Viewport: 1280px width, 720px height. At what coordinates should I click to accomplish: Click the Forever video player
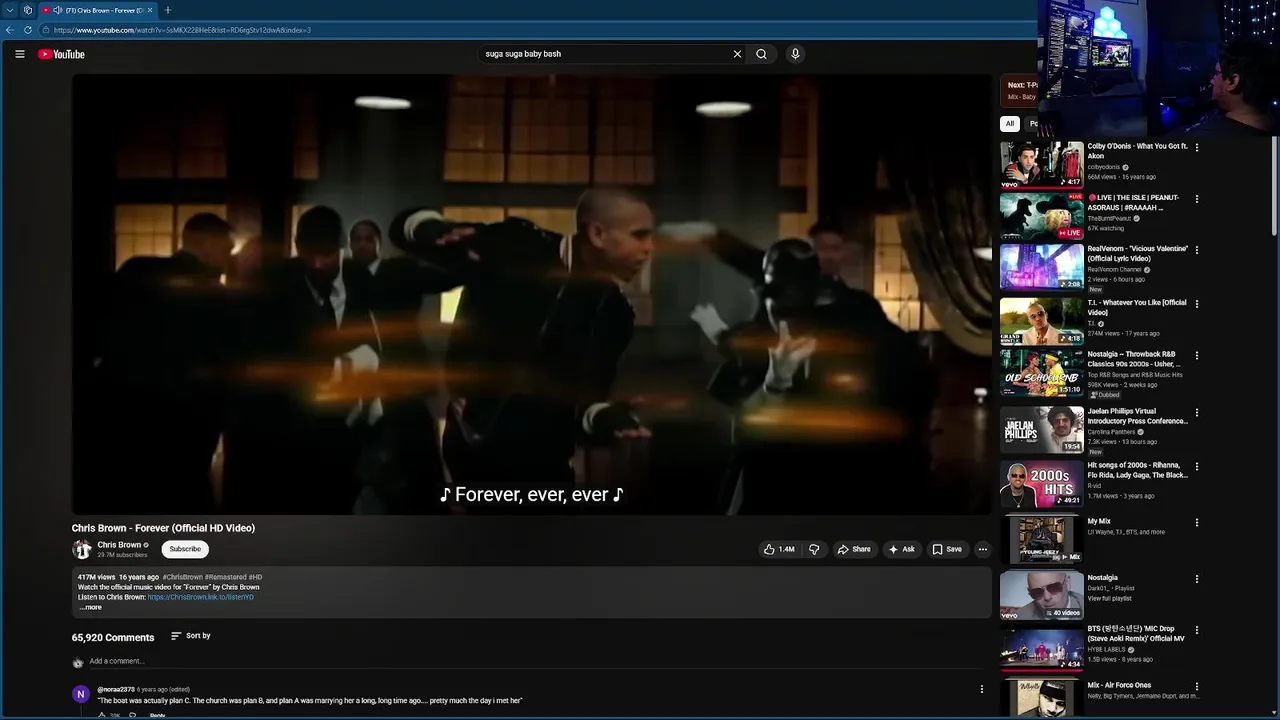click(531, 294)
